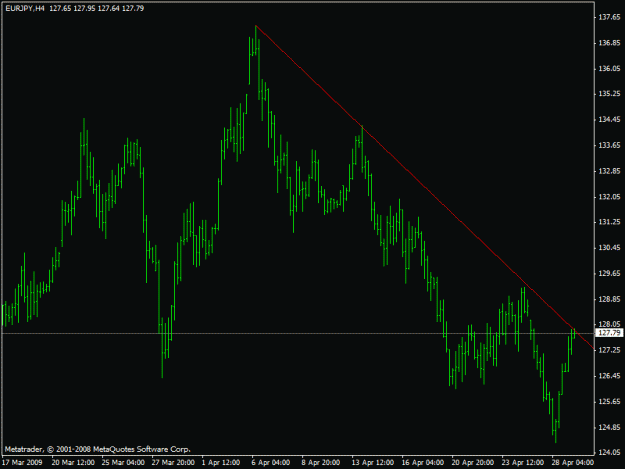Click the 127.25 price axis label

(x=609, y=350)
